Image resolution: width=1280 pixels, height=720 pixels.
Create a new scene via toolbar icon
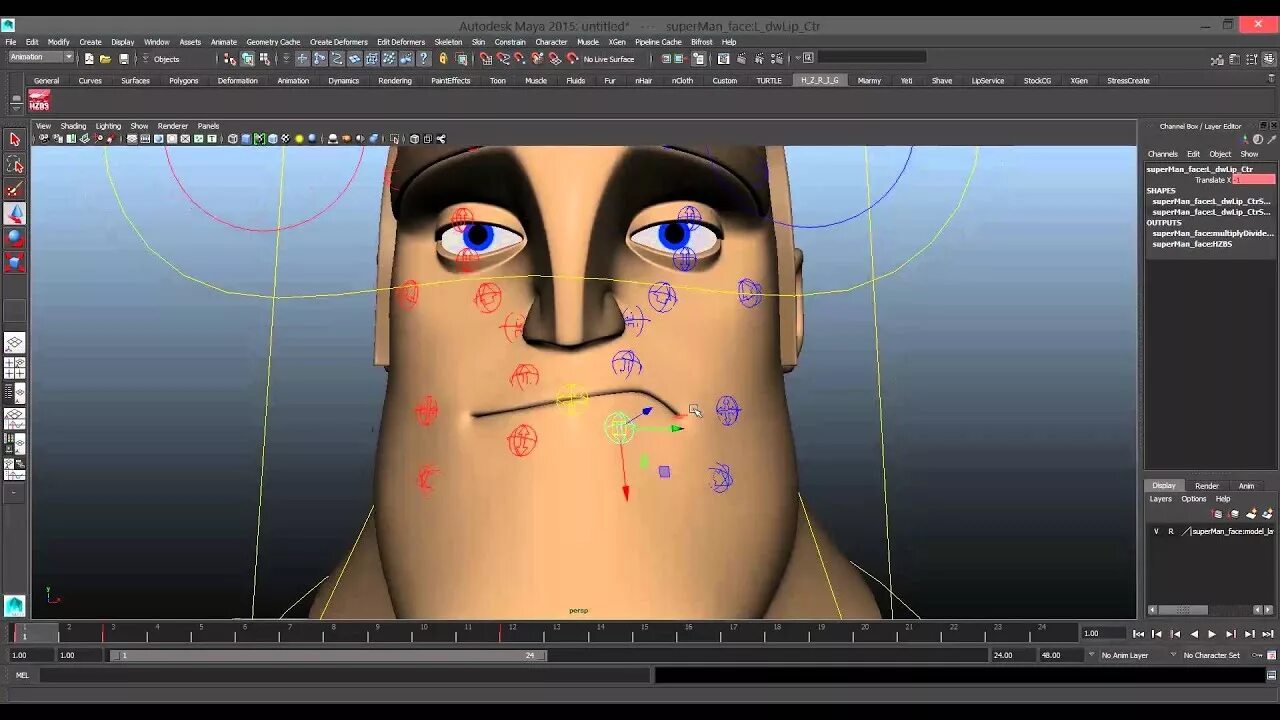point(88,59)
